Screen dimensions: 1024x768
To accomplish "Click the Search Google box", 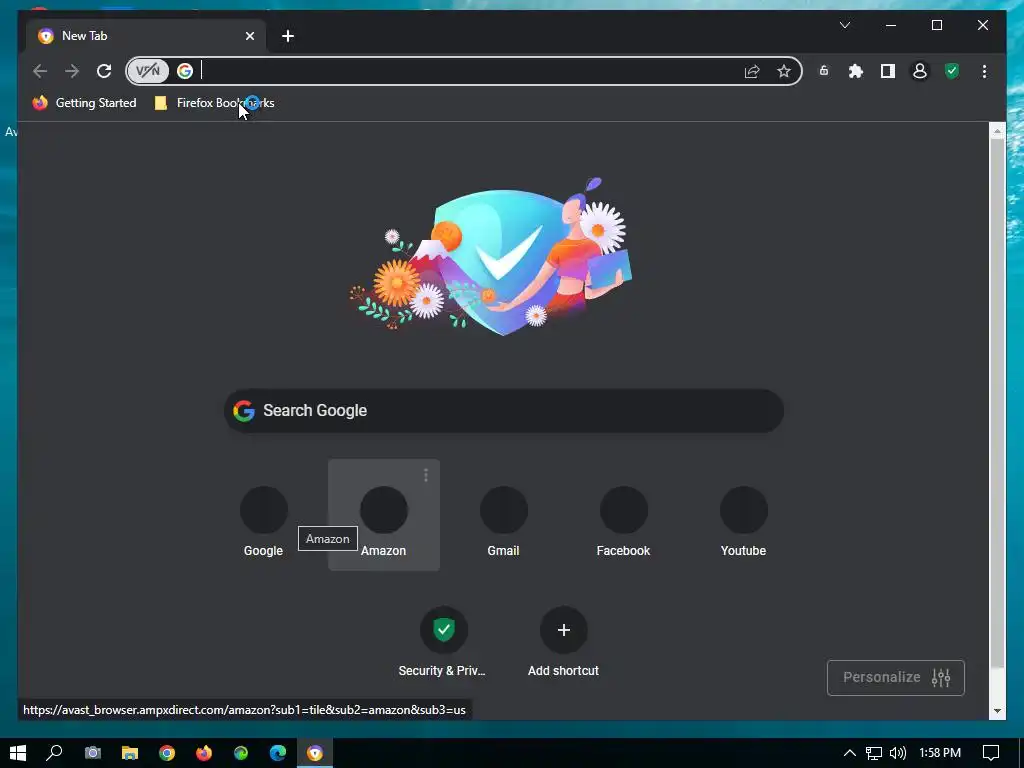I will pos(504,411).
